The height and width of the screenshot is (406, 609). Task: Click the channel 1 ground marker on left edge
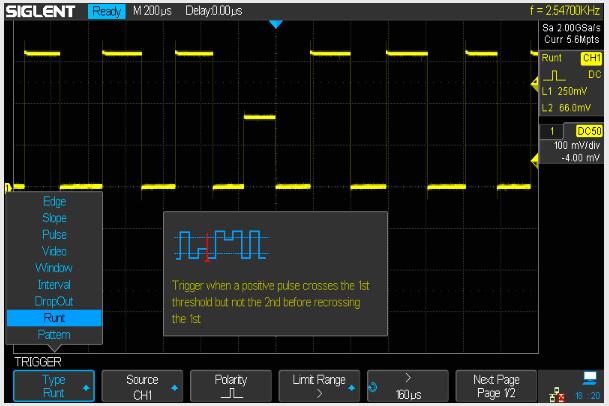[7, 186]
